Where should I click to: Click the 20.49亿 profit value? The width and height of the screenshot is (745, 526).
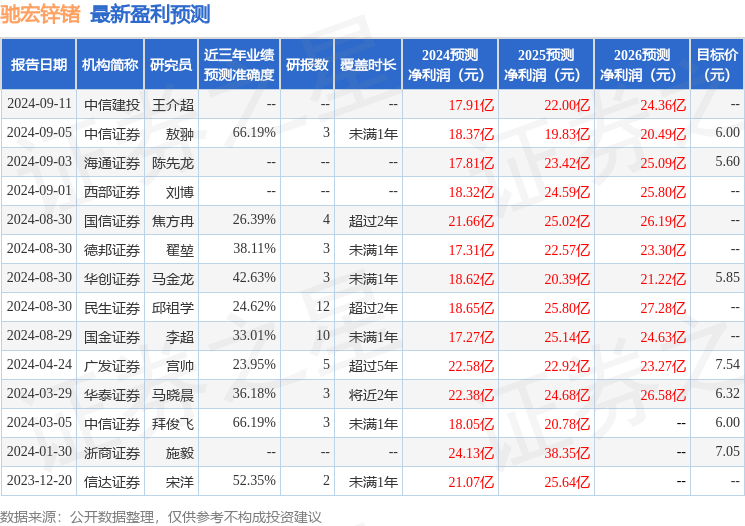(x=663, y=134)
